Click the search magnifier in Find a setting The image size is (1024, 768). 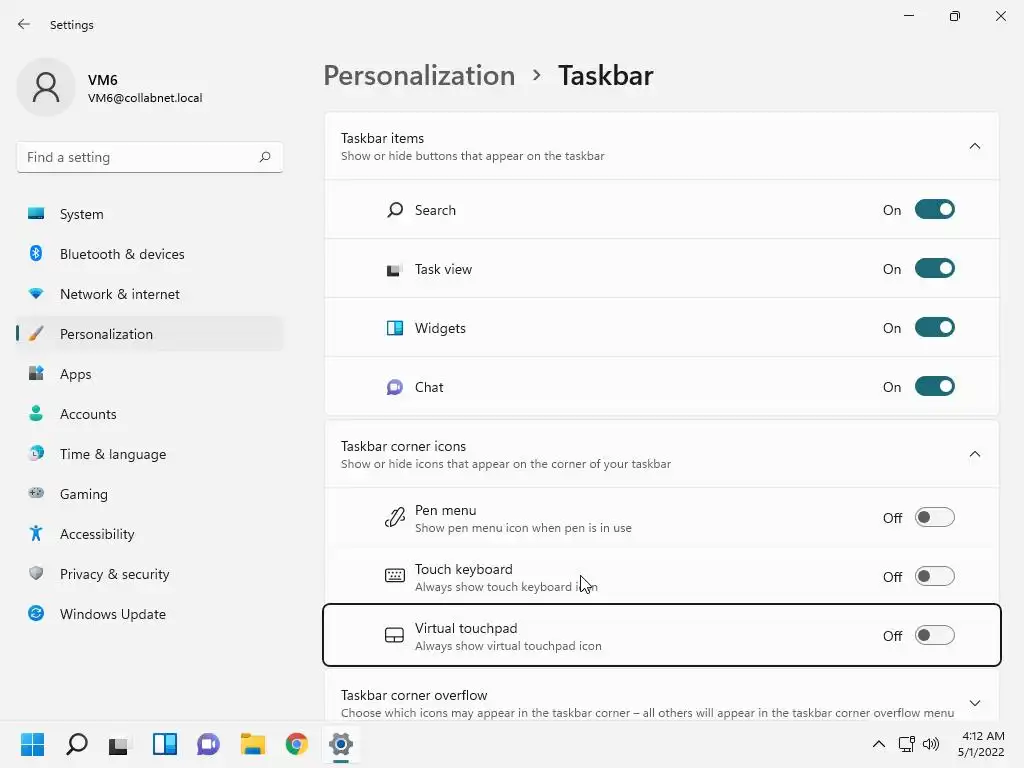pos(265,157)
